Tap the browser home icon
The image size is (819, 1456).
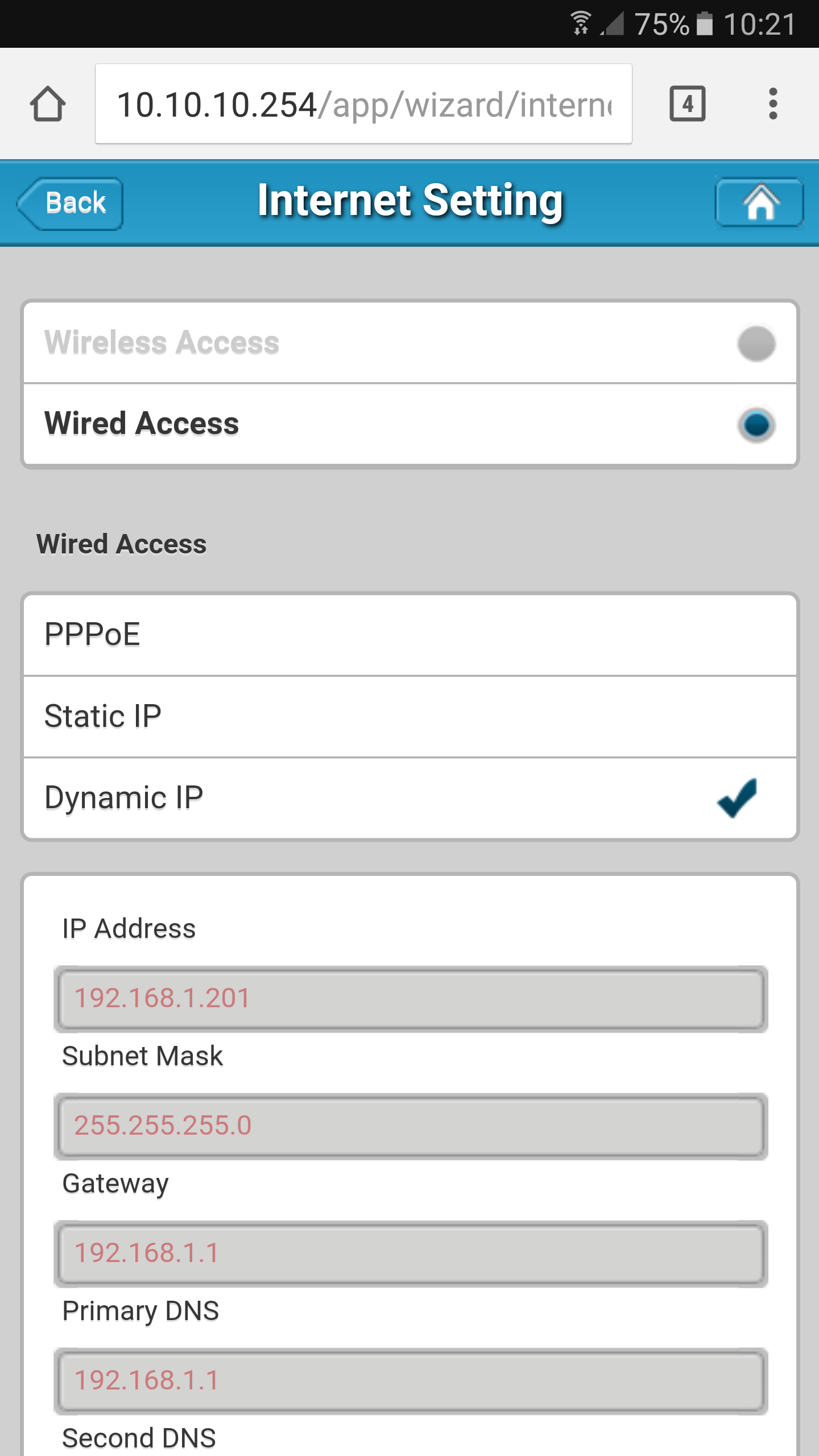pyautogui.click(x=48, y=104)
